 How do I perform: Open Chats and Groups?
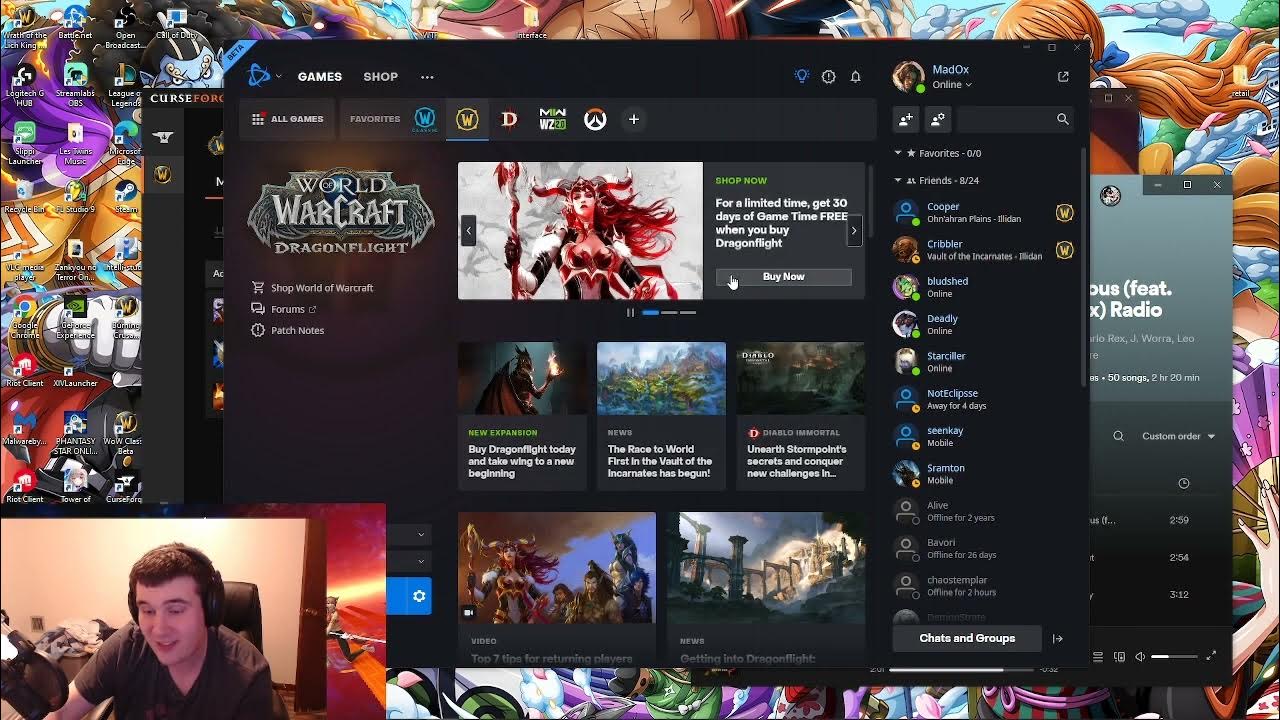click(967, 638)
